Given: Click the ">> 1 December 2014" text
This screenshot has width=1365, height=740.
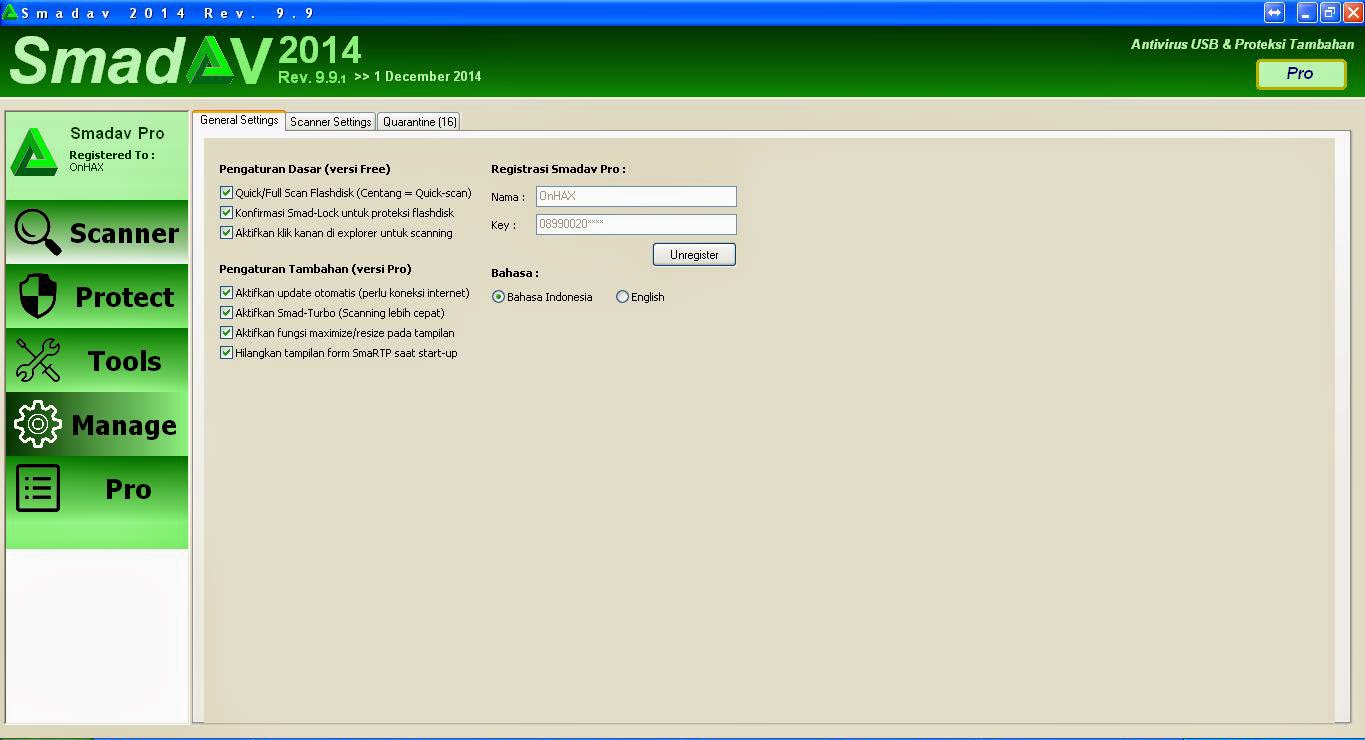Looking at the screenshot, I should point(418,76).
